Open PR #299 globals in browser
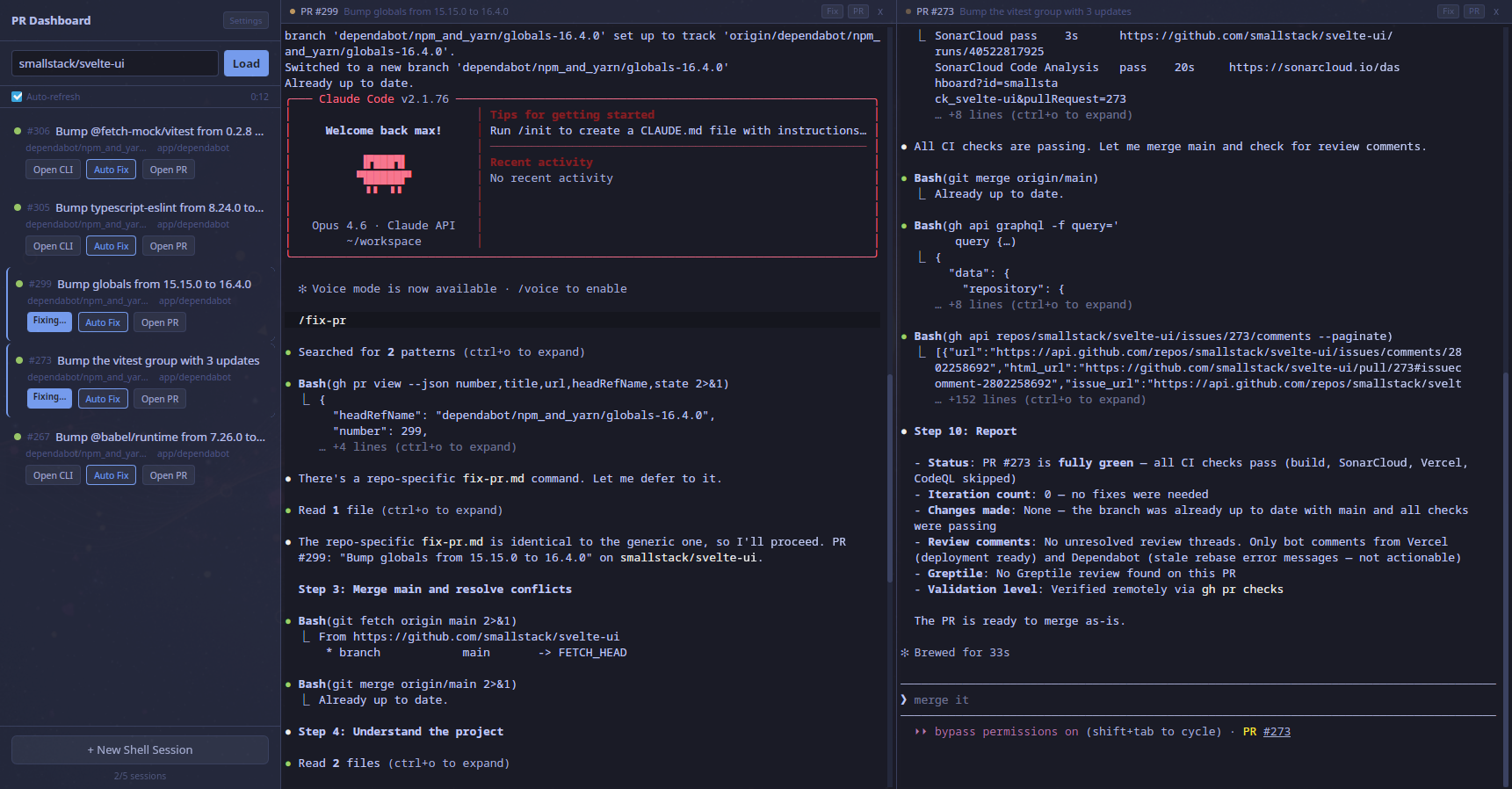 point(160,322)
